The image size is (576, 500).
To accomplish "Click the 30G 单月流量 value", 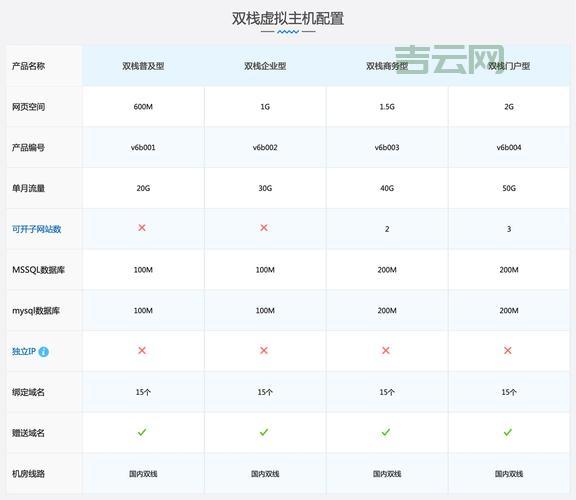I will [x=265, y=188].
